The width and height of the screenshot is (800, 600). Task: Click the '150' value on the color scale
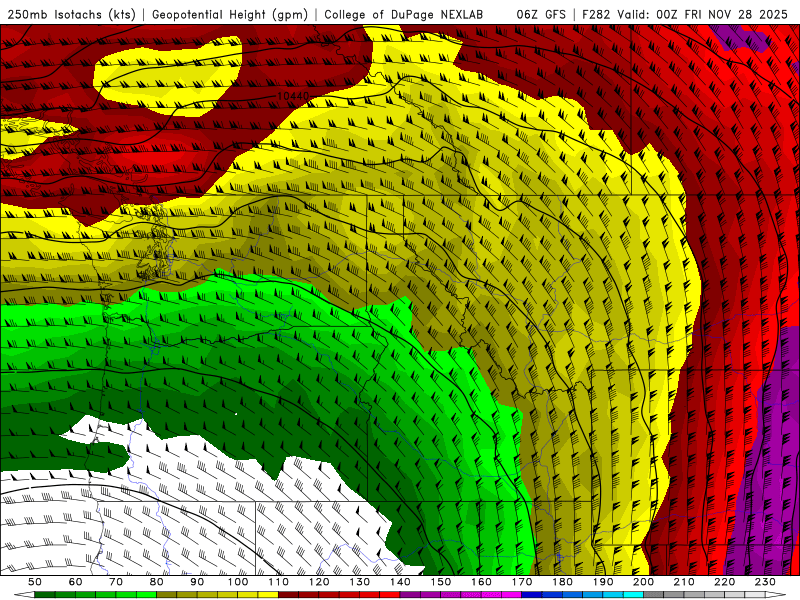(x=441, y=582)
